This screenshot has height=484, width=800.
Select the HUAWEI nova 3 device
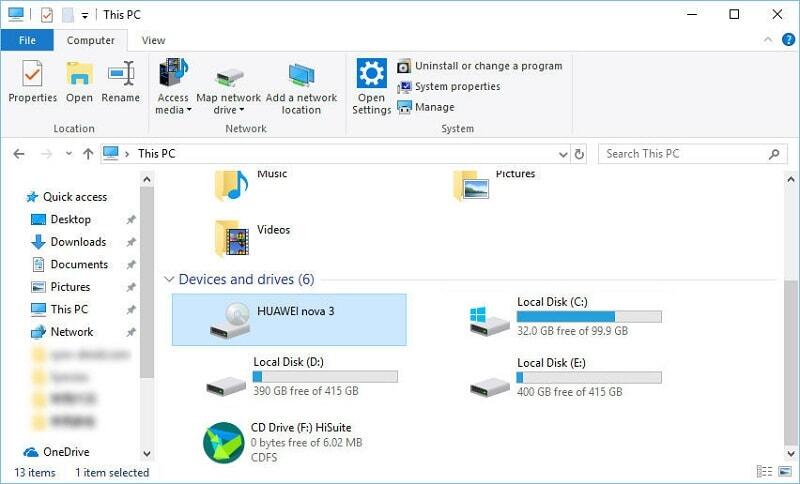pos(289,319)
